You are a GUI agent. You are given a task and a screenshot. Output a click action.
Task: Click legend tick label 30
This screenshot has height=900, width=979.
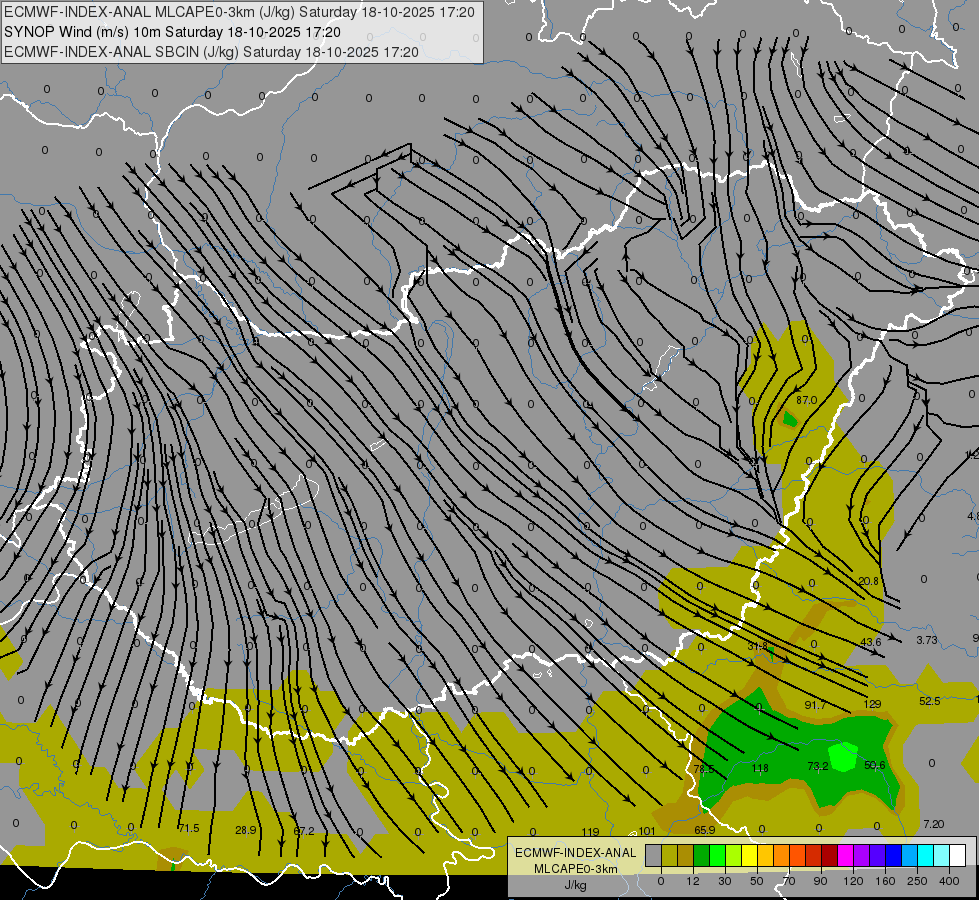coord(725,881)
